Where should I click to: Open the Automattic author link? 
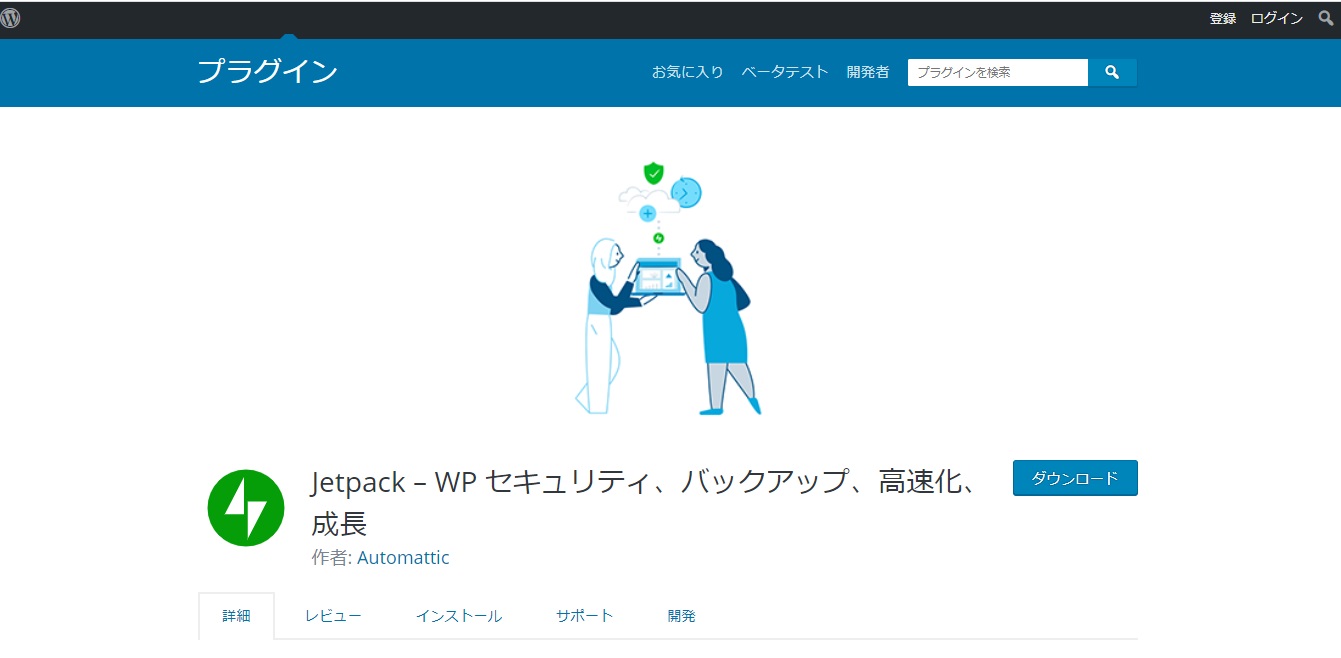point(403,558)
